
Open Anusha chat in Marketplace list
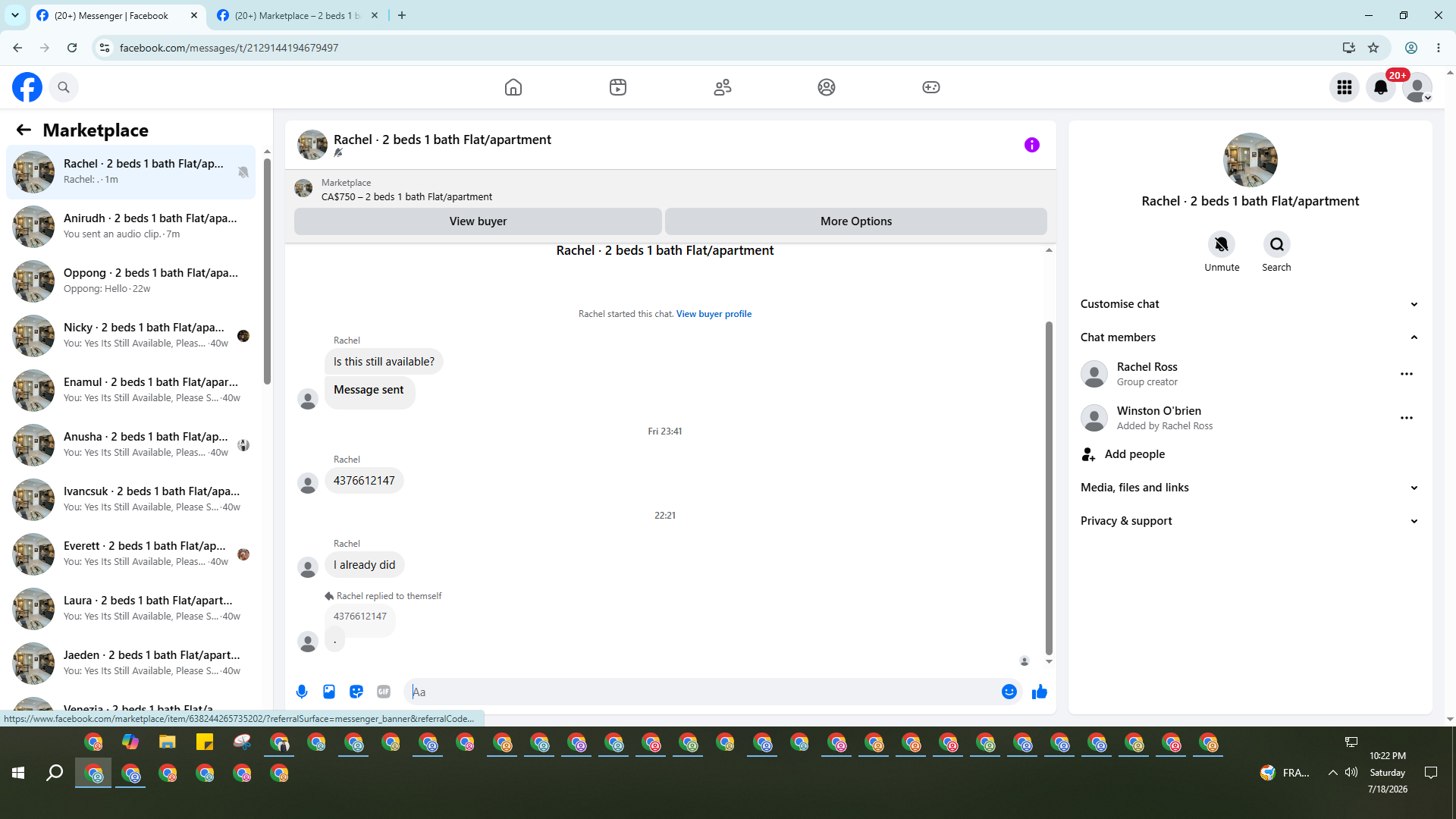pos(131,445)
